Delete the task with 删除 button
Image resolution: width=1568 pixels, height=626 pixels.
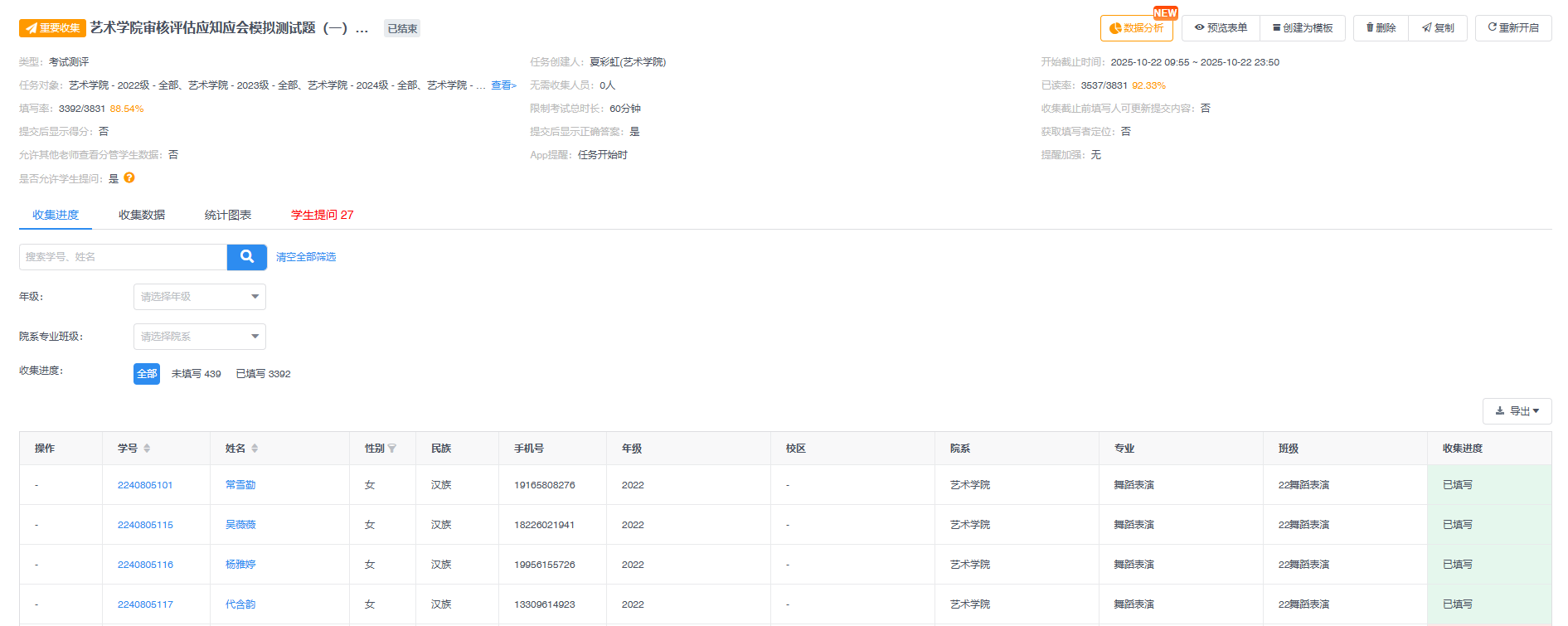(1381, 28)
